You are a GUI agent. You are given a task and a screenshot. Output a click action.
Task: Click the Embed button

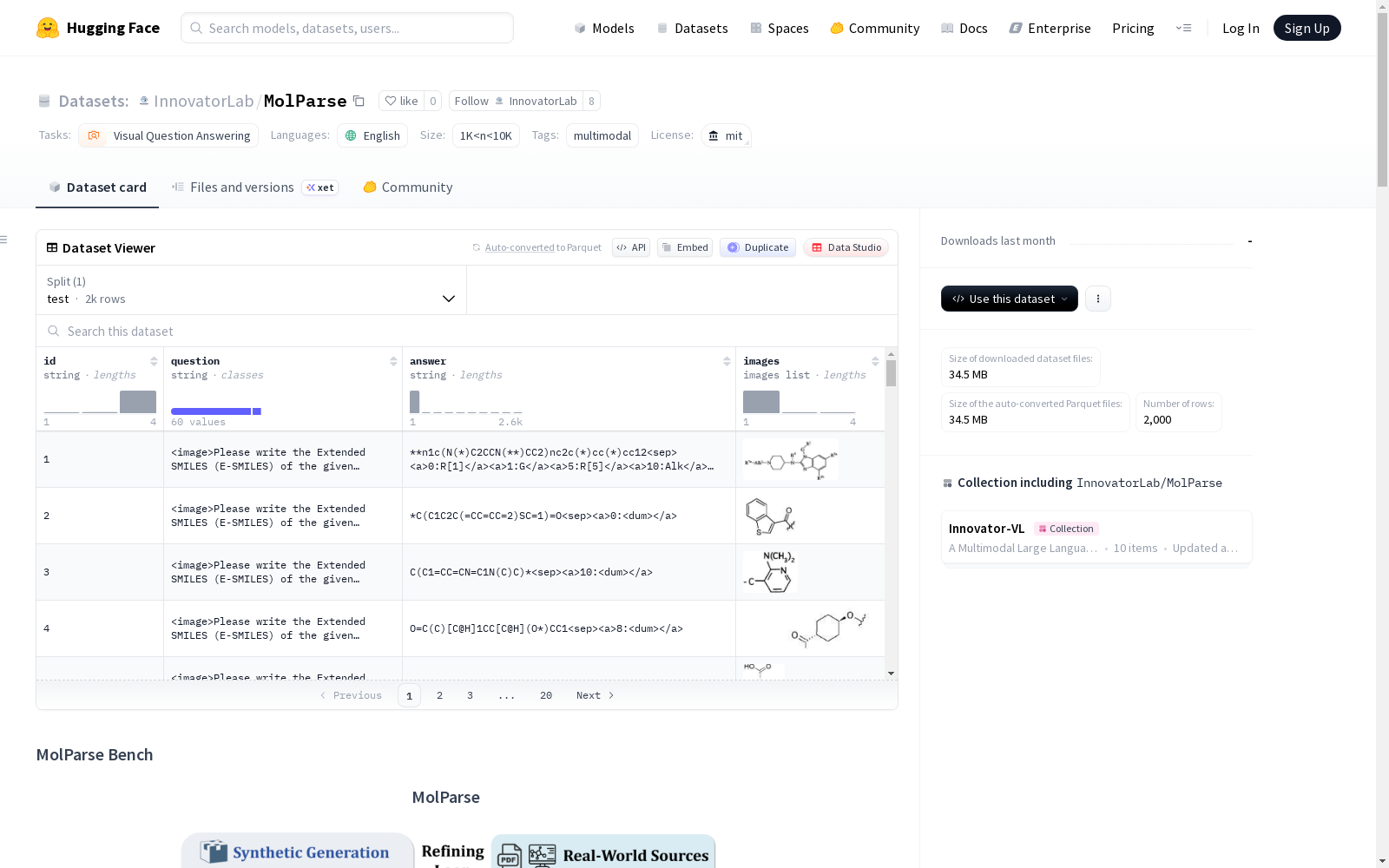coord(685,247)
